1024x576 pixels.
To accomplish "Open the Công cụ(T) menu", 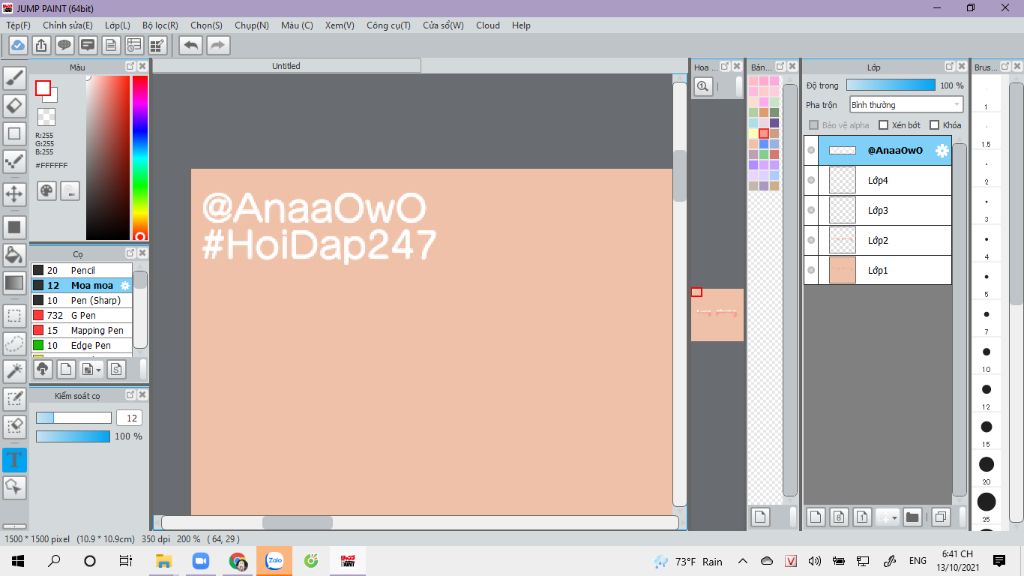I will 389,25.
